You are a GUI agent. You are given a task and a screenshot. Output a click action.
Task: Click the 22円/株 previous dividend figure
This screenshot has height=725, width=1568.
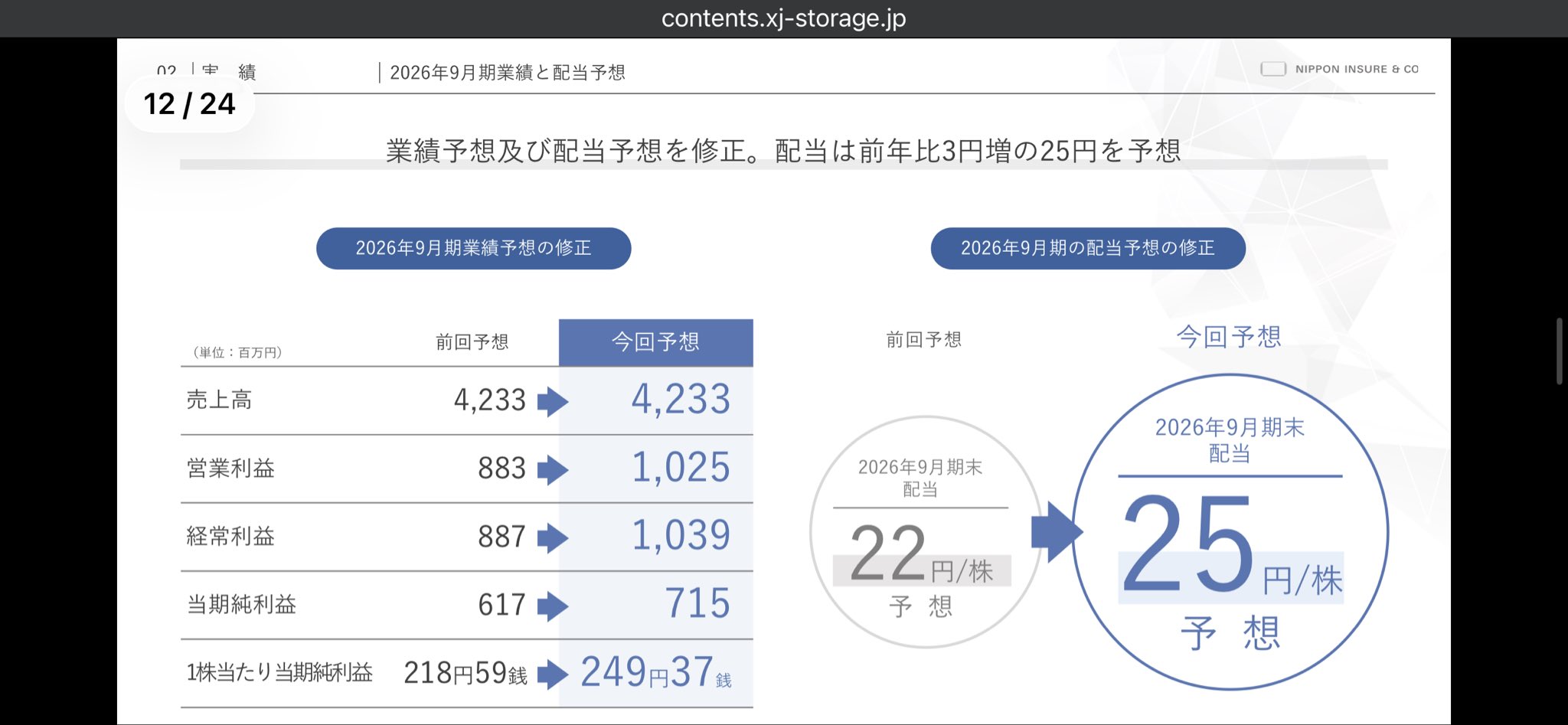[x=921, y=553]
